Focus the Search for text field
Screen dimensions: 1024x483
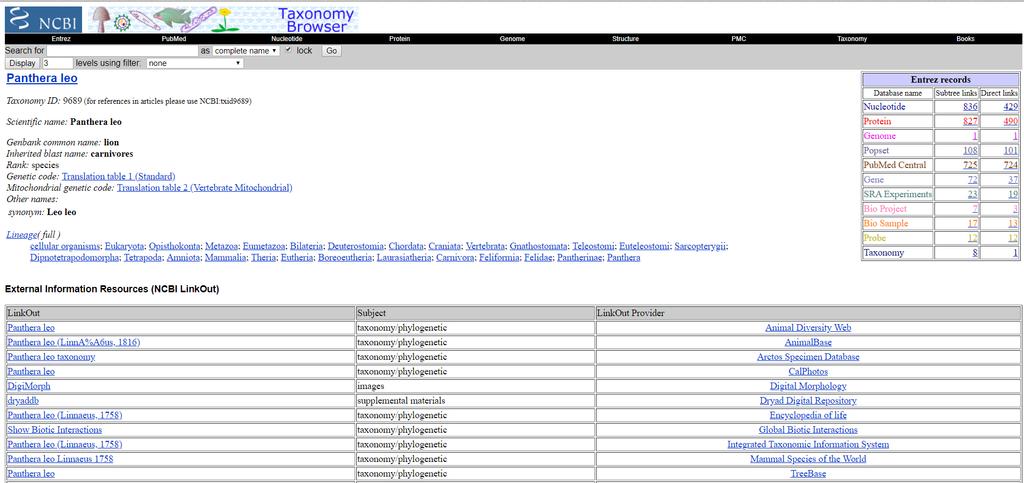click(x=122, y=50)
